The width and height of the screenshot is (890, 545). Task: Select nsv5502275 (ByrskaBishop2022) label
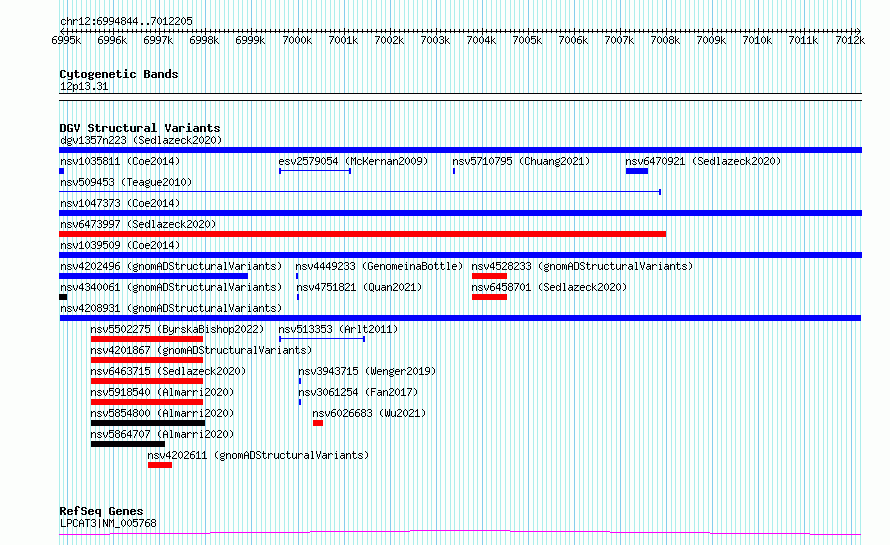(x=177, y=329)
